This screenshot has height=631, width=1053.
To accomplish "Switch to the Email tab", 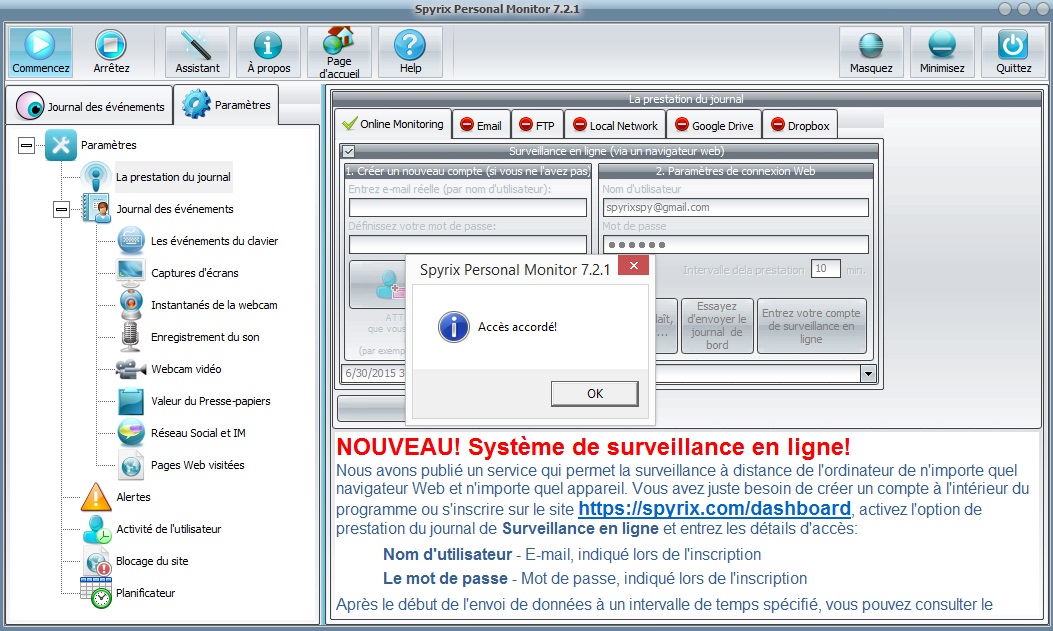I will (x=482, y=126).
